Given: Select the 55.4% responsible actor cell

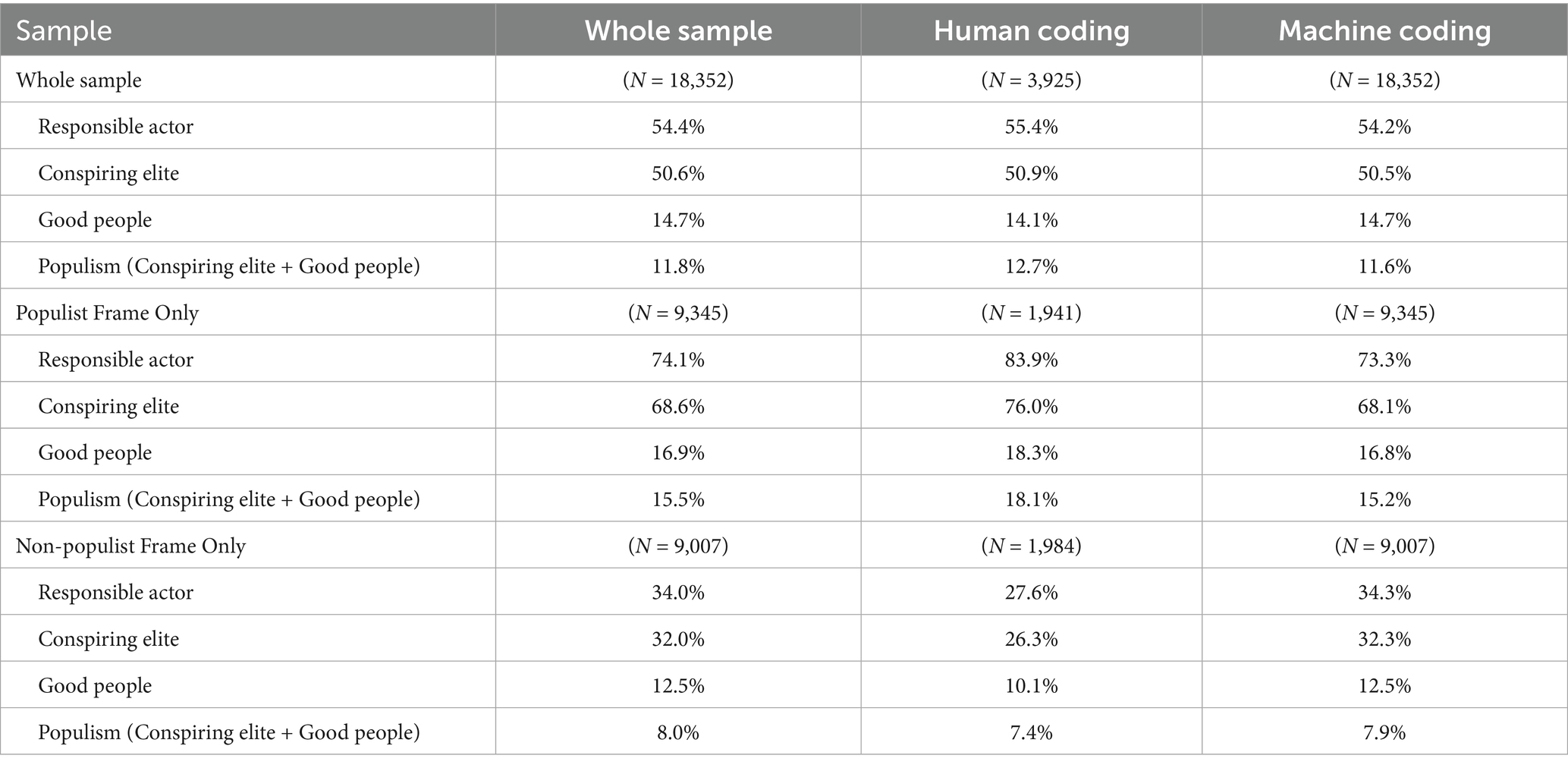Looking at the screenshot, I should (x=1031, y=126).
